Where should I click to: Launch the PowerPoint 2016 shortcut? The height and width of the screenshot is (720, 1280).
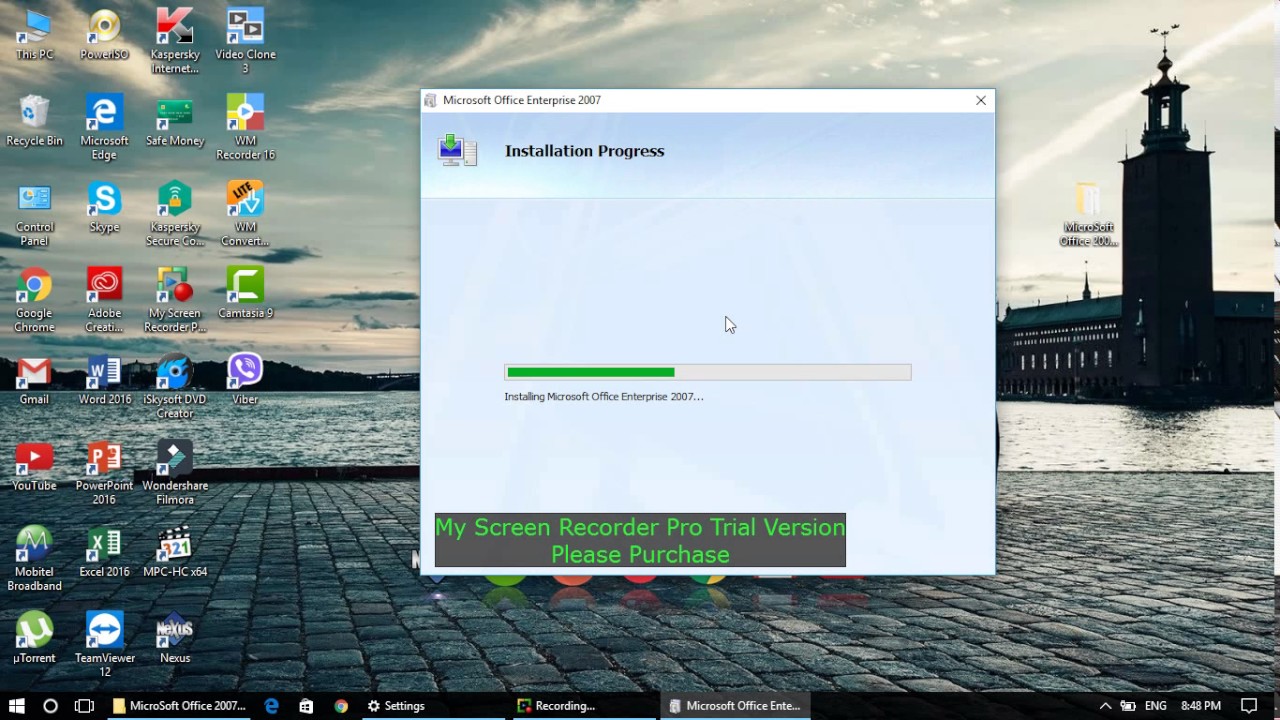click(x=104, y=472)
